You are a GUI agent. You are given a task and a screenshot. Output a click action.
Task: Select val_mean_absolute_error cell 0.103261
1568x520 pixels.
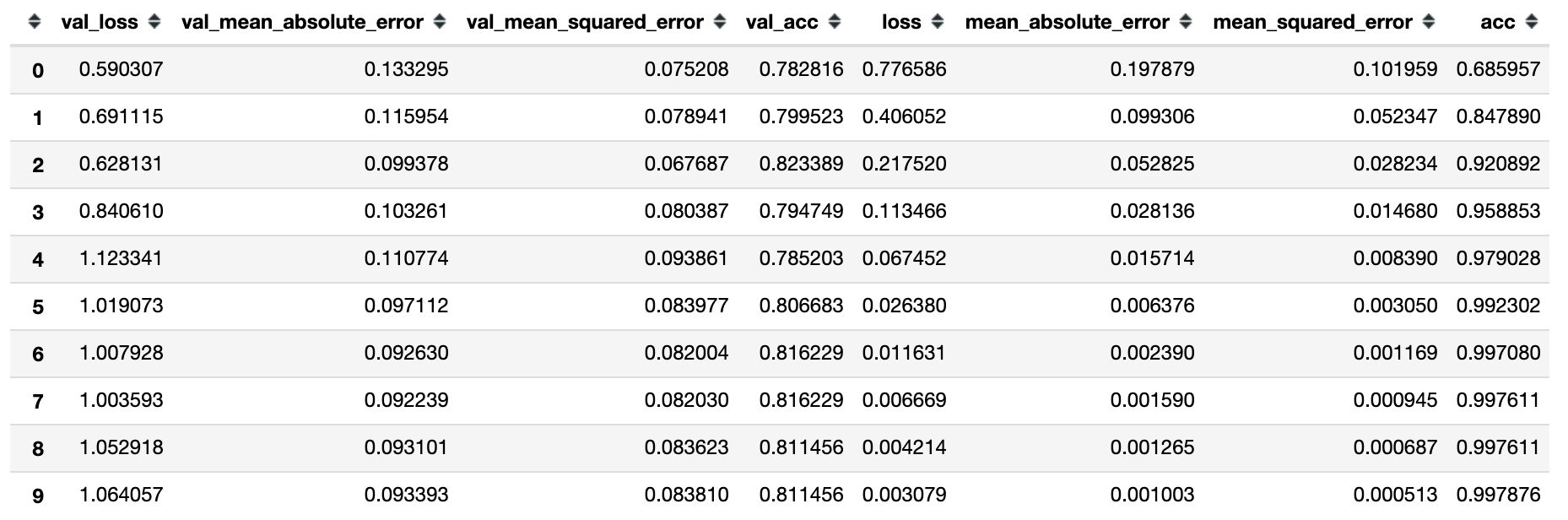point(406,211)
